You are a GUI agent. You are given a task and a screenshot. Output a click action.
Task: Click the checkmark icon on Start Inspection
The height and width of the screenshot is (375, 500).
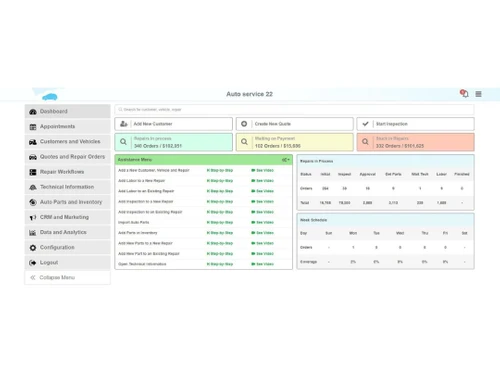tap(365, 124)
